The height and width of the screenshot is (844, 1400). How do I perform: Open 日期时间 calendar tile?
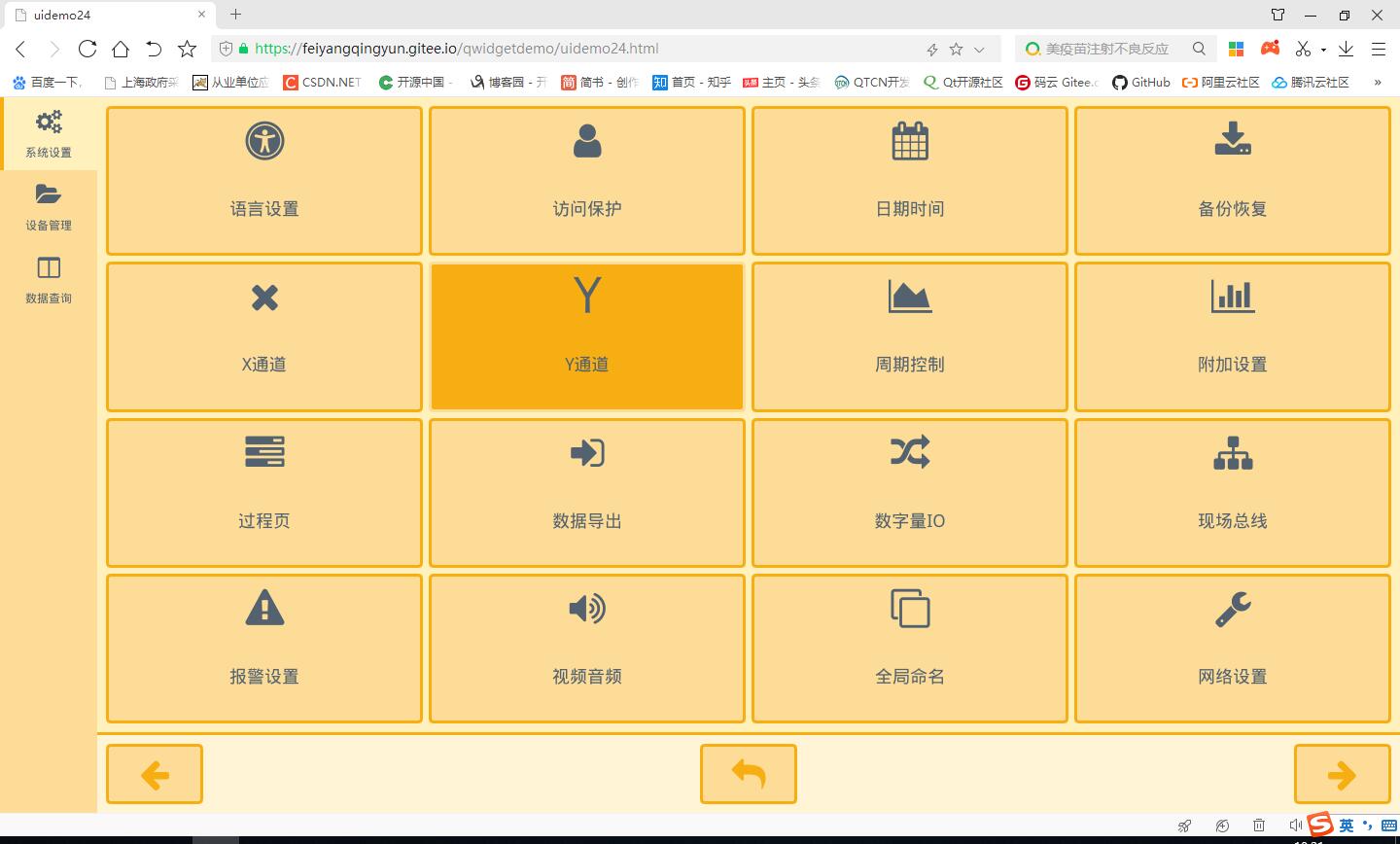pyautogui.click(x=909, y=181)
